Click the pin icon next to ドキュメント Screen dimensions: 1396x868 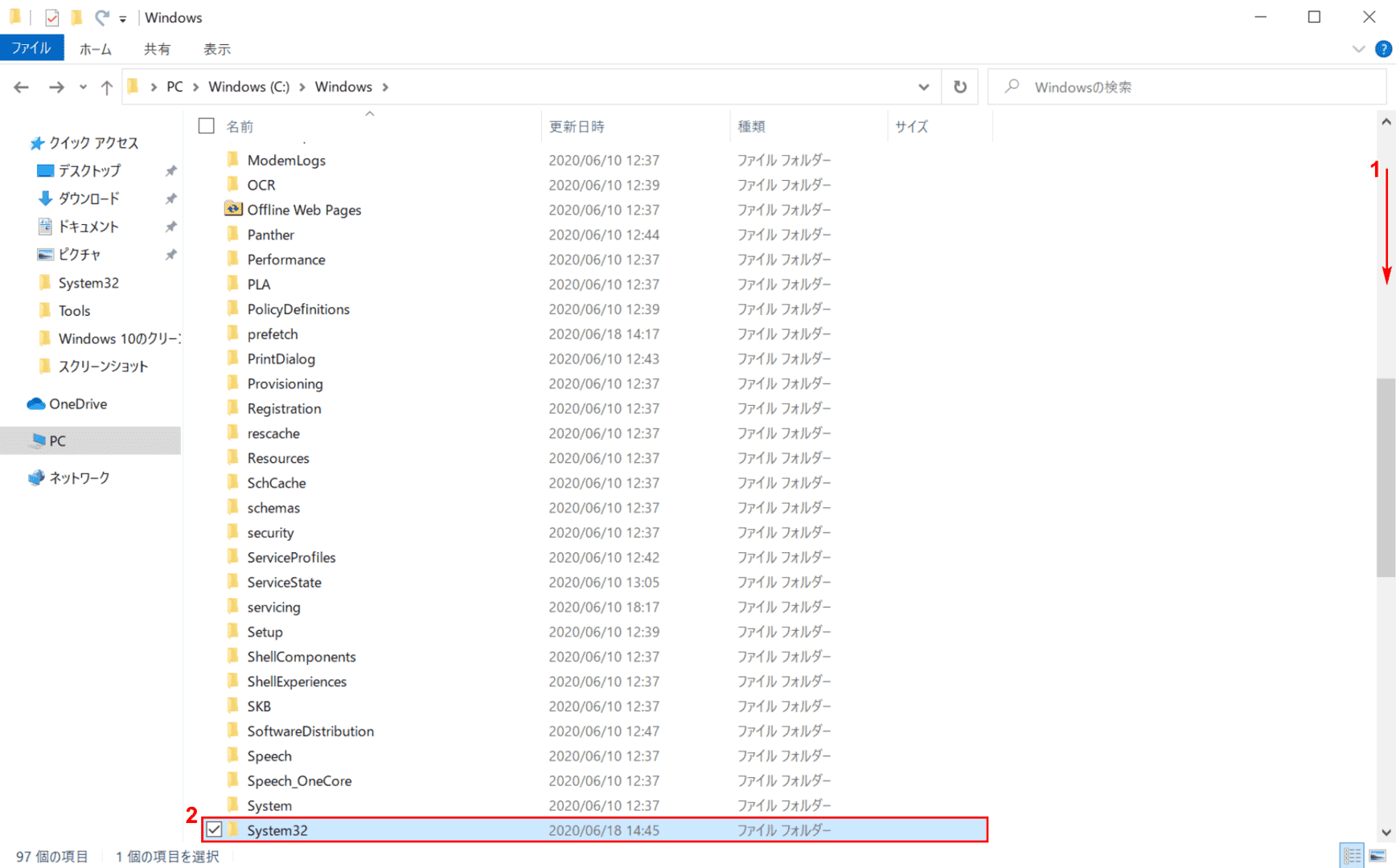click(170, 227)
